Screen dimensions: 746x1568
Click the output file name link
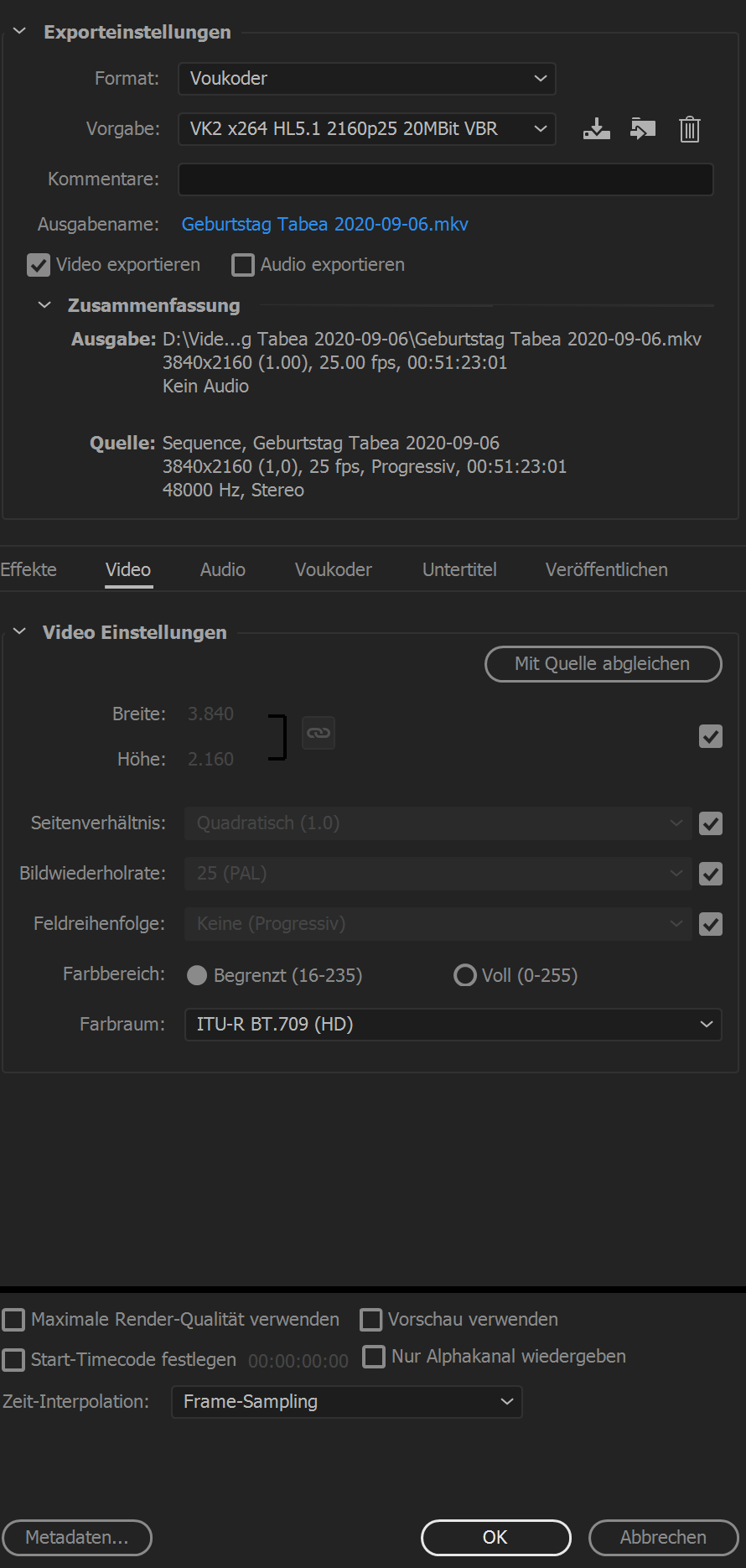click(324, 225)
